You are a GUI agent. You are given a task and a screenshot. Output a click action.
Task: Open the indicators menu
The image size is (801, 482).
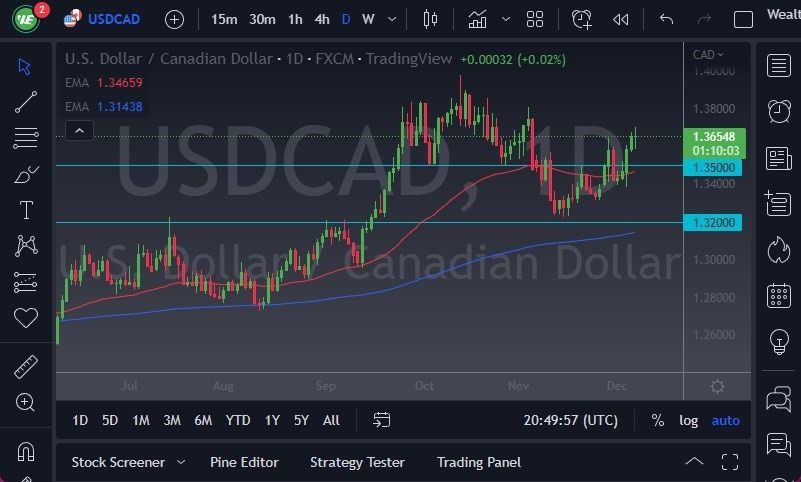(477, 19)
